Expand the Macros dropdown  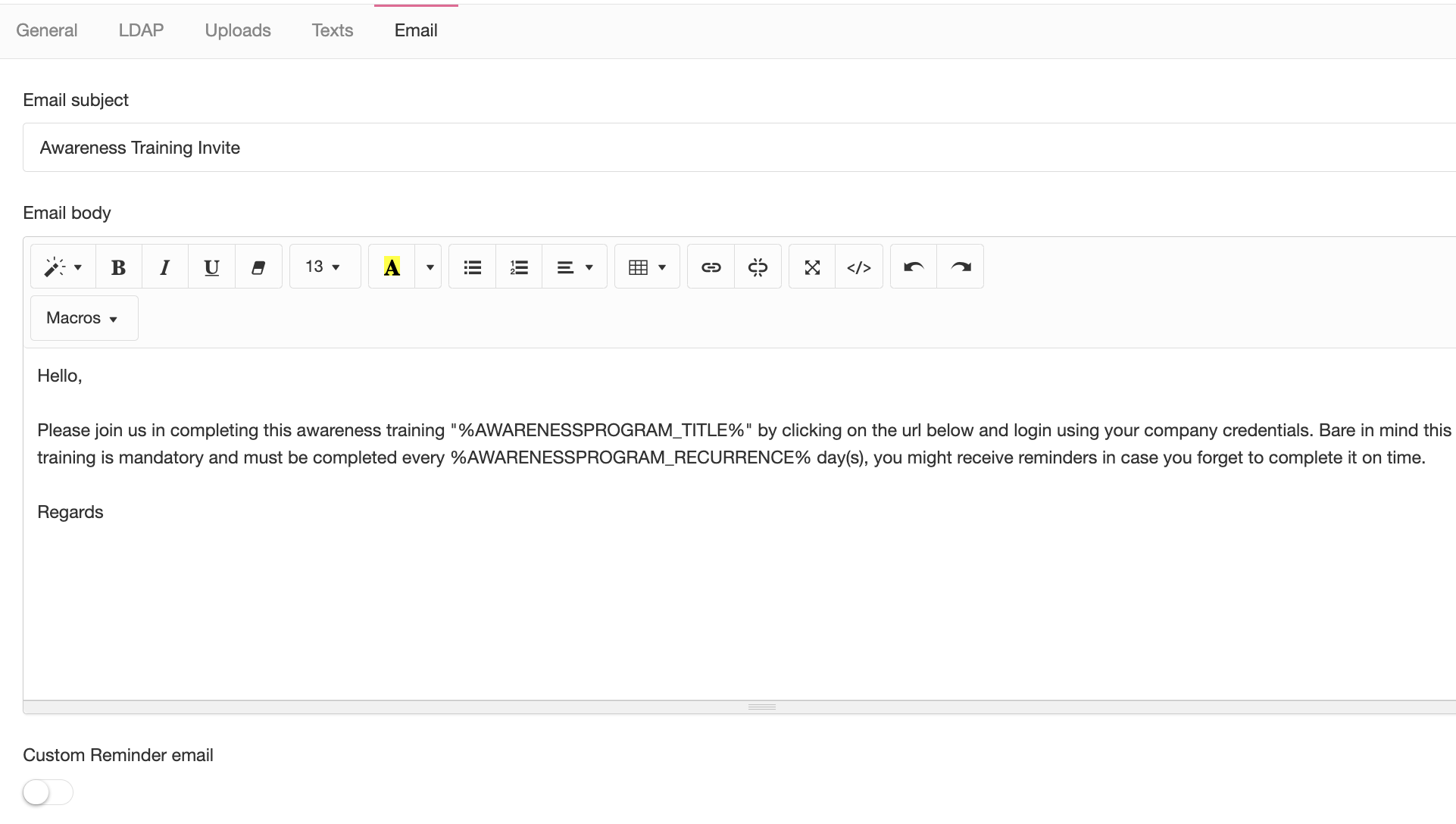coord(83,318)
